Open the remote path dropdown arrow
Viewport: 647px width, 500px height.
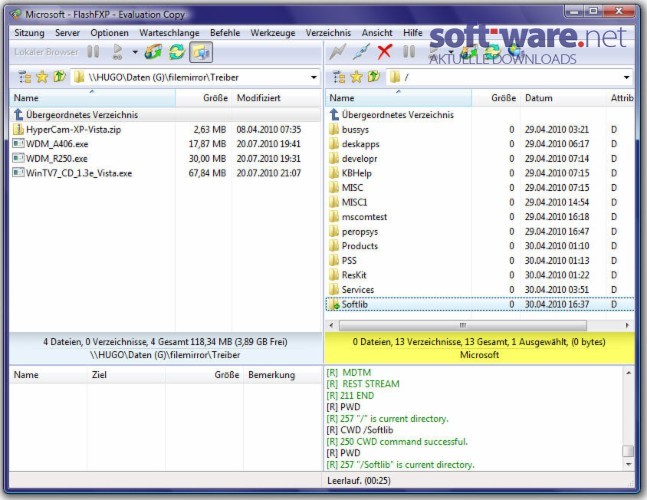point(626,77)
